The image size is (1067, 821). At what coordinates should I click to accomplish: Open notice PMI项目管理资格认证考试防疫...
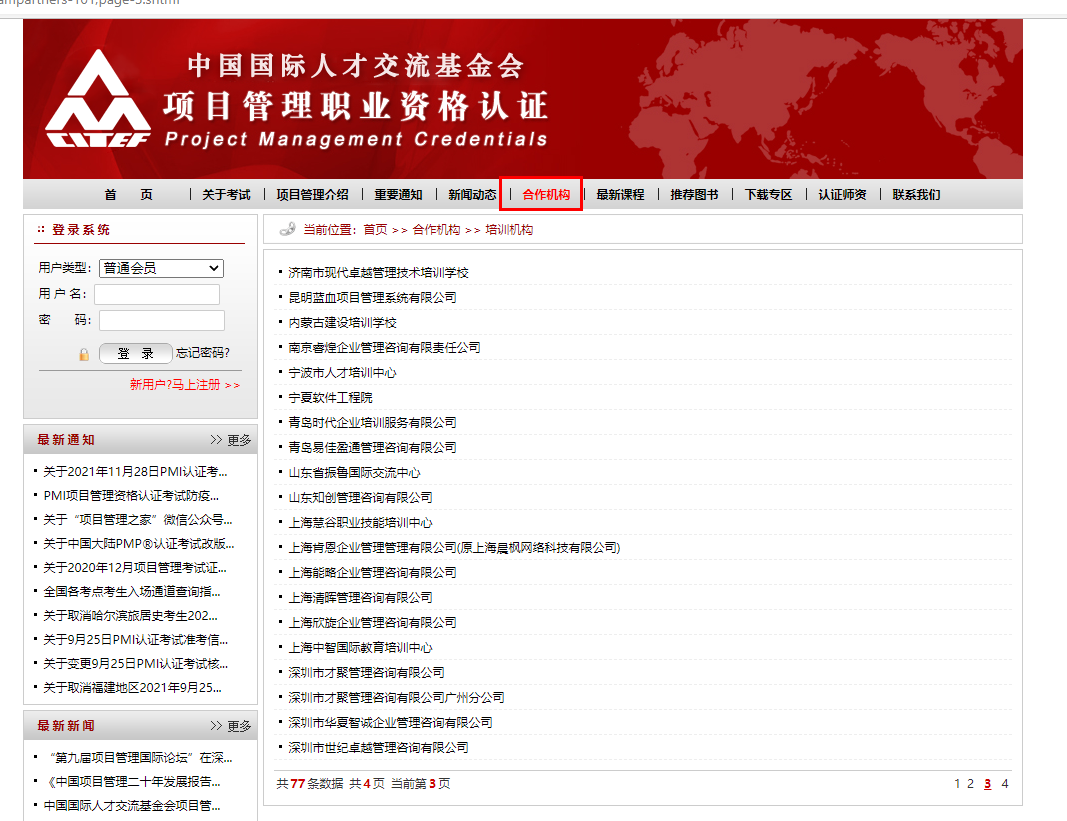pos(131,496)
